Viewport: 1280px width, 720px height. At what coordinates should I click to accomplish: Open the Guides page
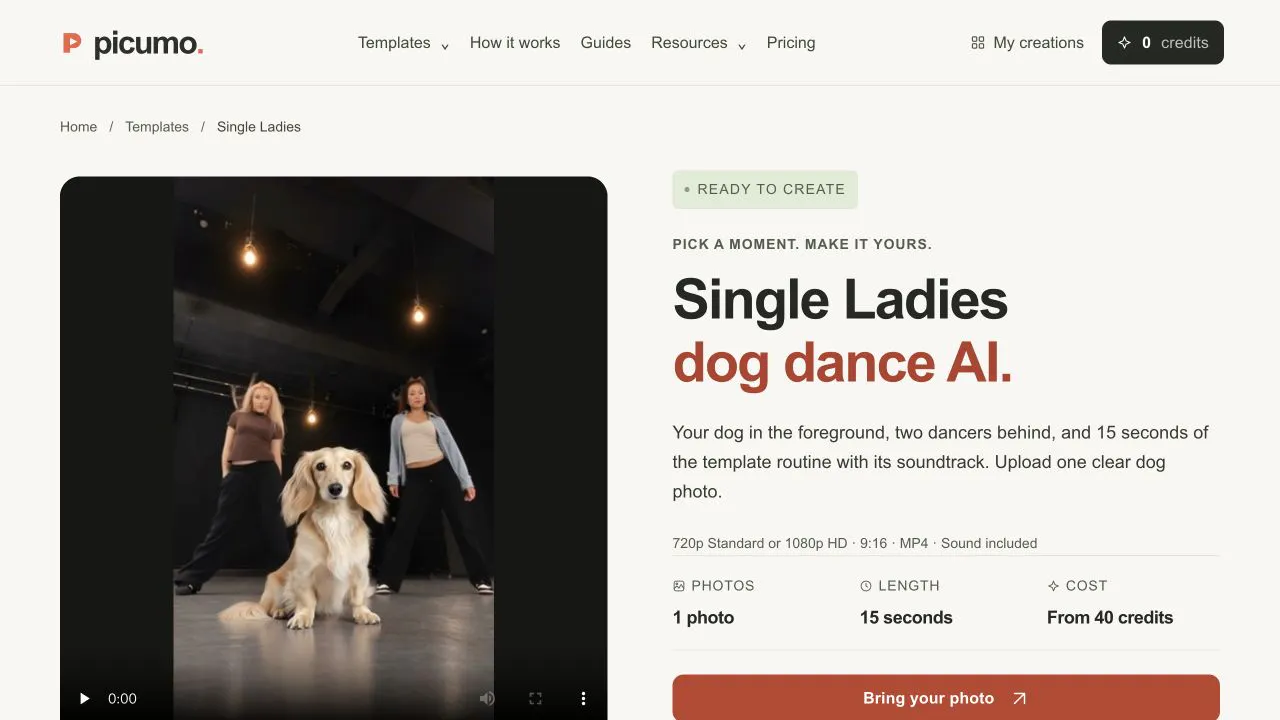pos(606,43)
